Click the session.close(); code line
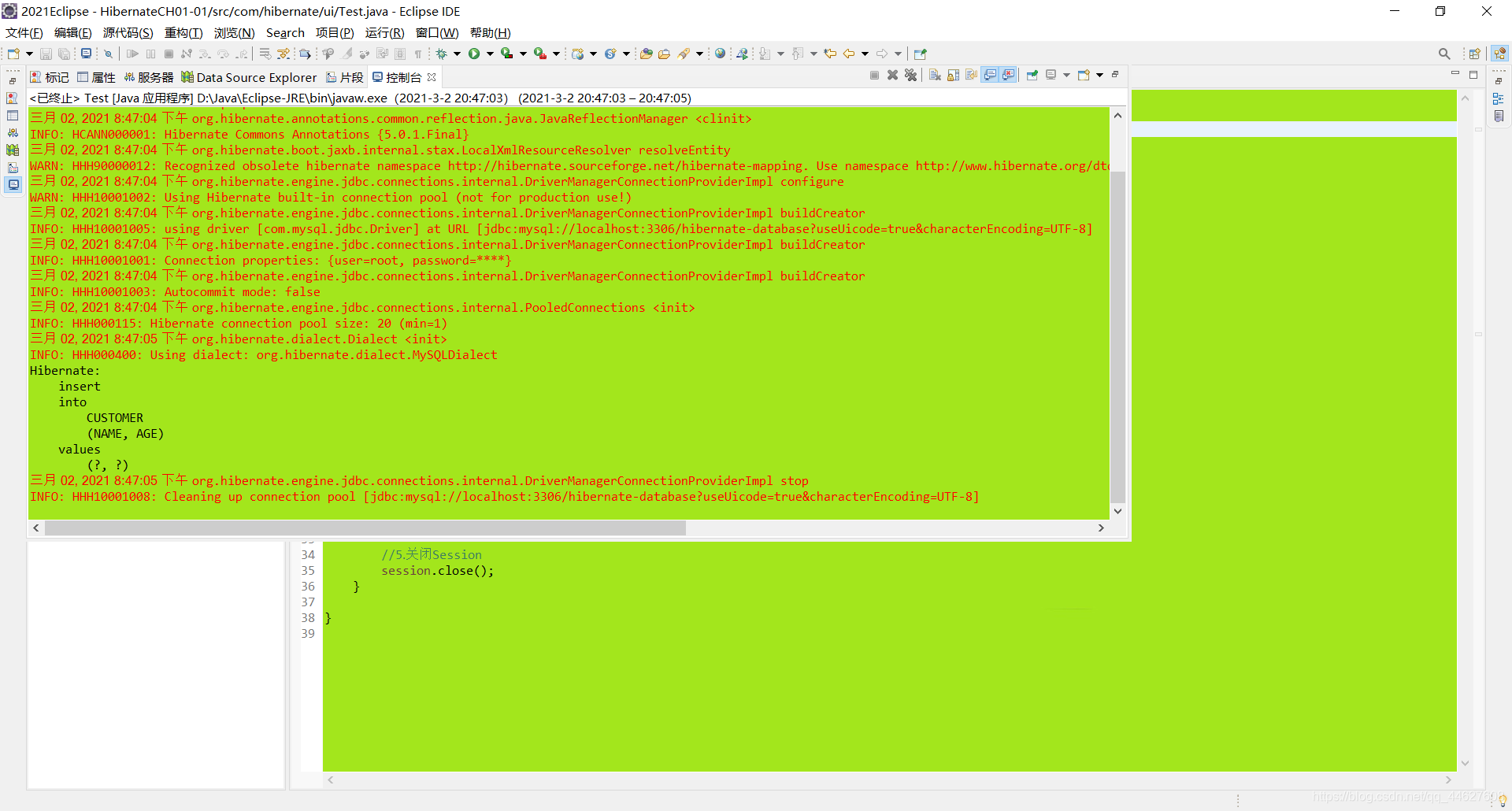The image size is (1512, 811). (438, 571)
